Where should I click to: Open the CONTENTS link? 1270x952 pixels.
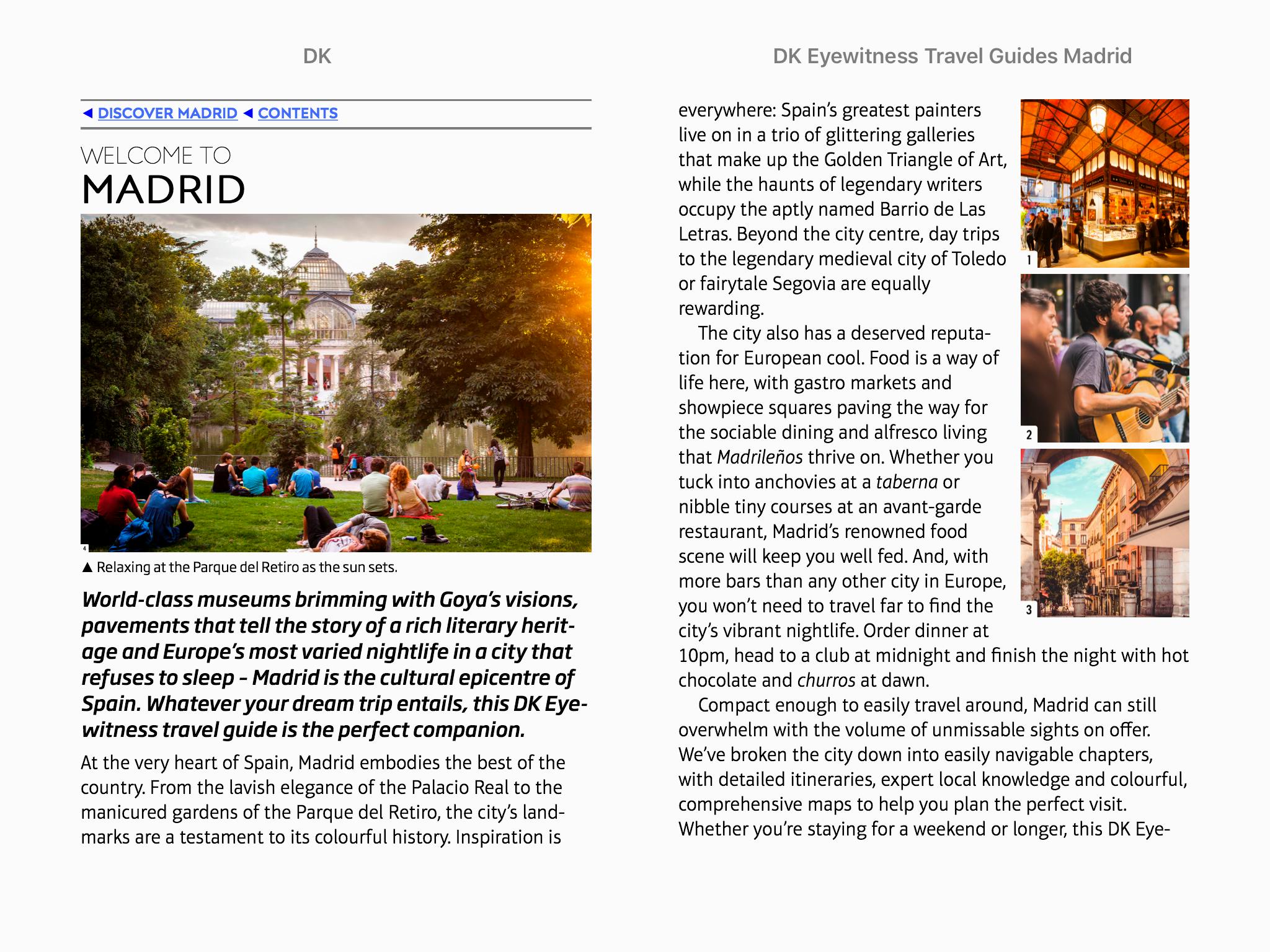pos(298,113)
